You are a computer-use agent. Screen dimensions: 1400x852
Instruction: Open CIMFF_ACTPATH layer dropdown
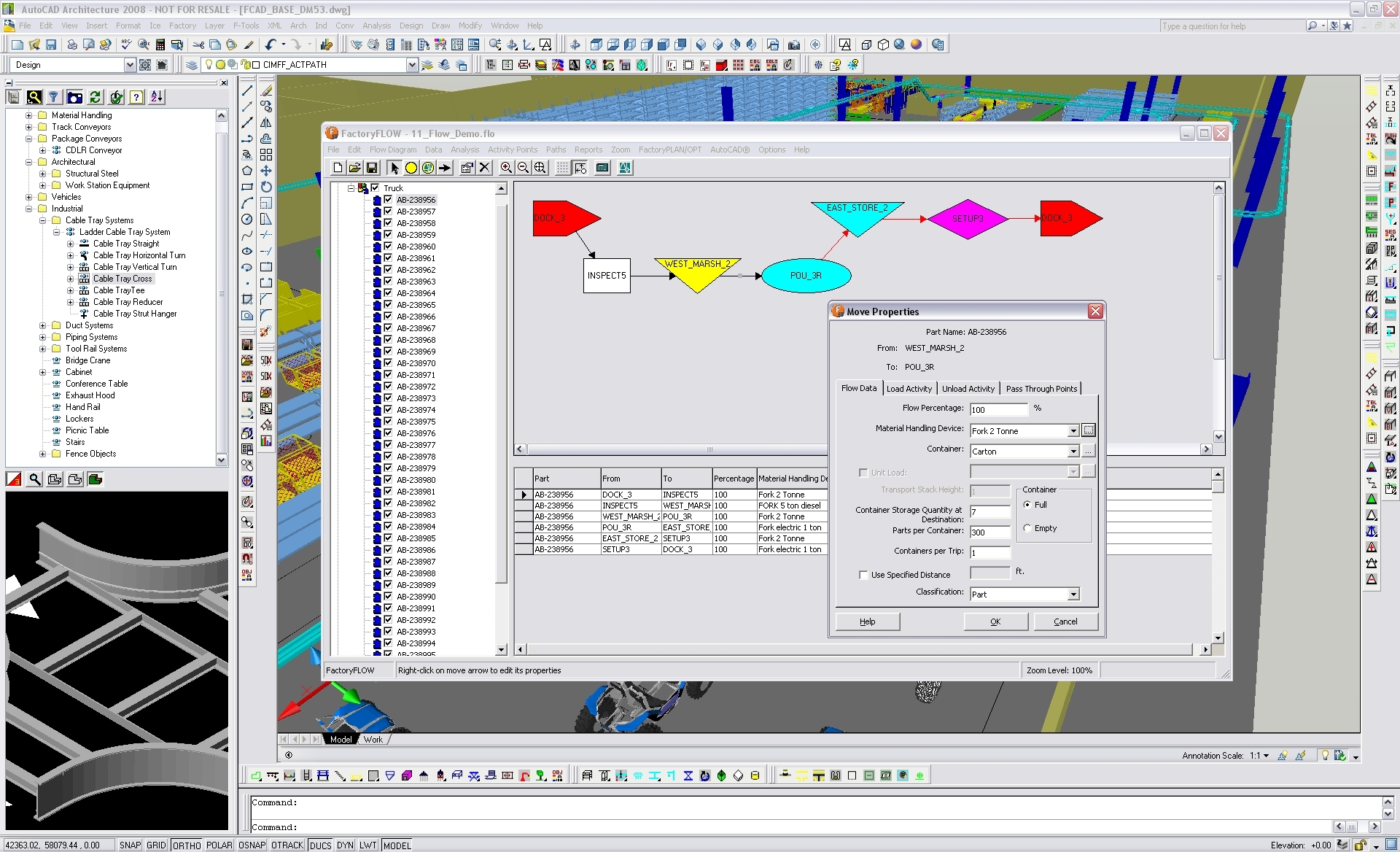(x=412, y=65)
